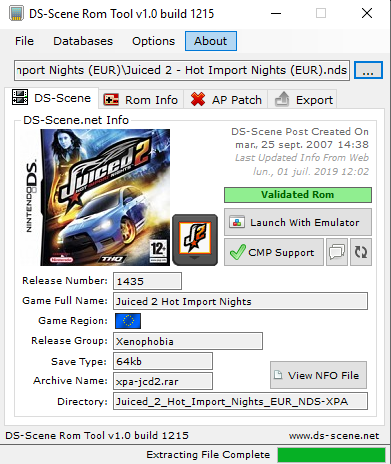This screenshot has width=391, height=464.
Task: Click the European flag region icon
Action: [x=128, y=321]
